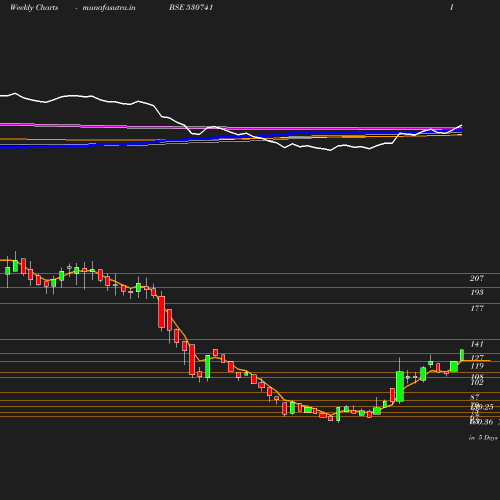
Task: Click the 177 price level label
Action: (x=477, y=308)
